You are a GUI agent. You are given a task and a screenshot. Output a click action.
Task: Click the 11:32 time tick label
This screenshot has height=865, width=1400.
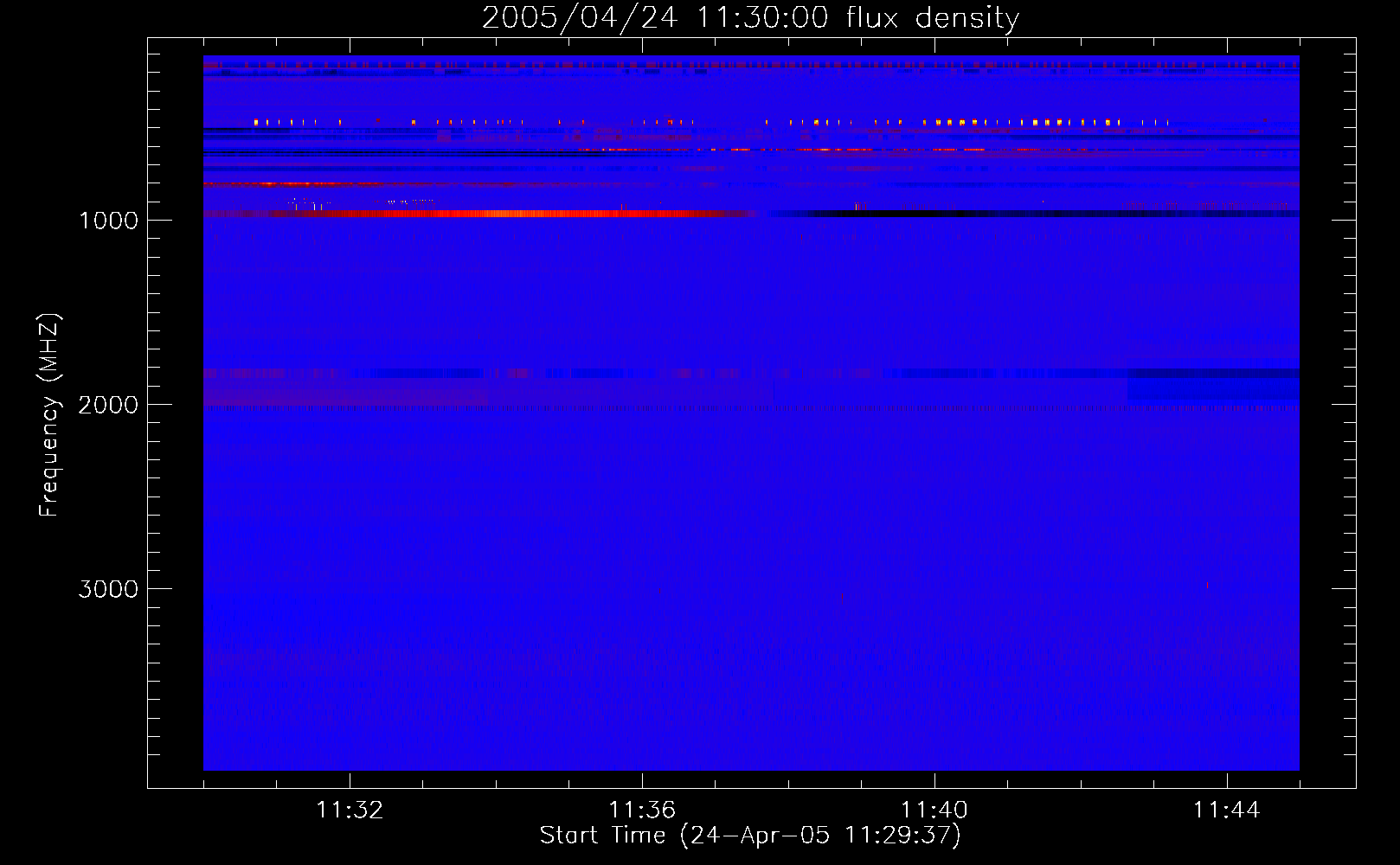[x=350, y=811]
